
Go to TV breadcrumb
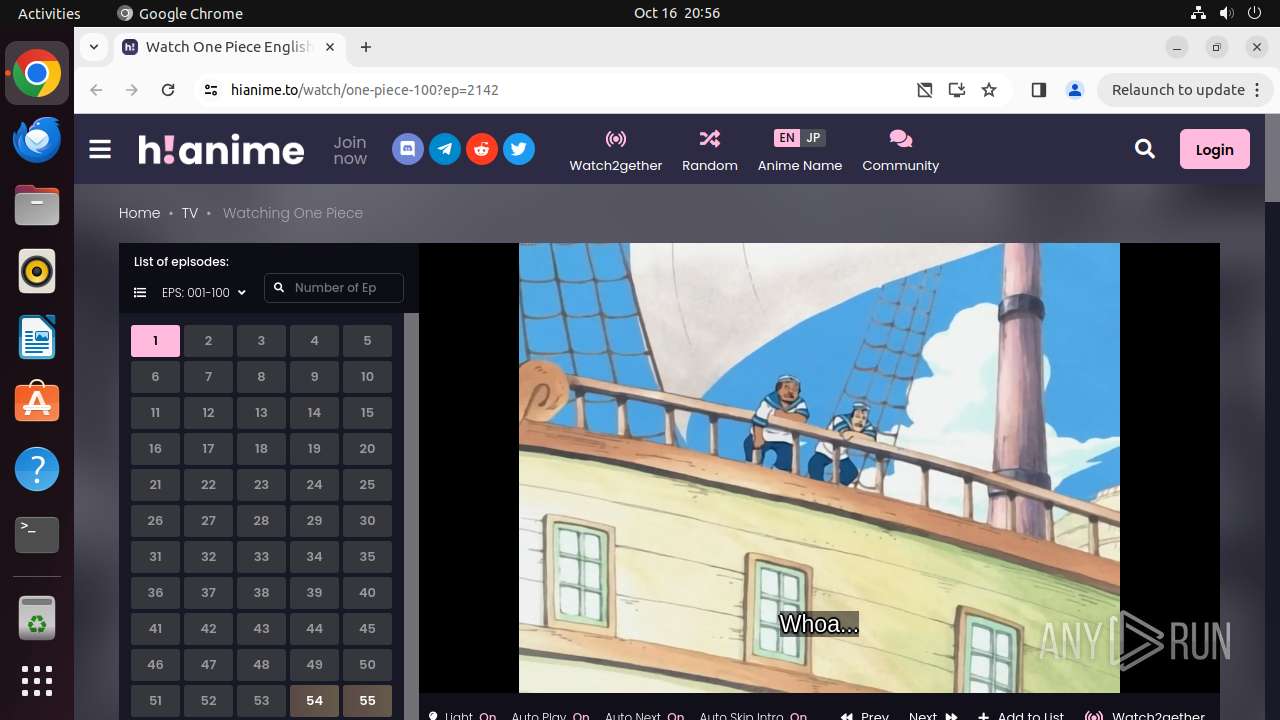click(x=189, y=213)
